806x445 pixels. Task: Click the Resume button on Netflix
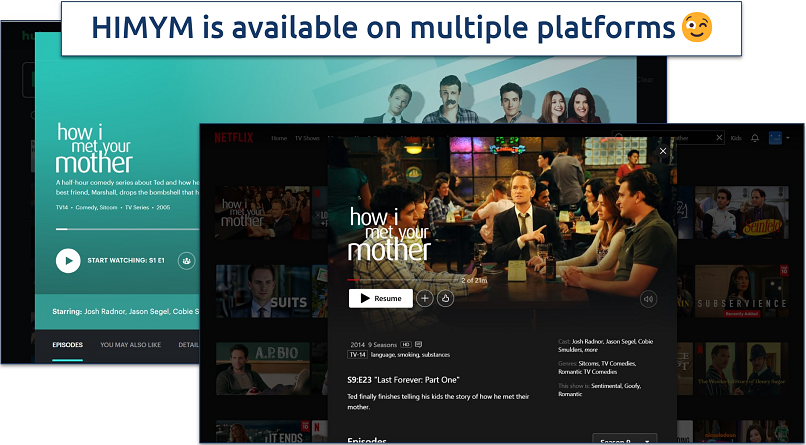[381, 299]
